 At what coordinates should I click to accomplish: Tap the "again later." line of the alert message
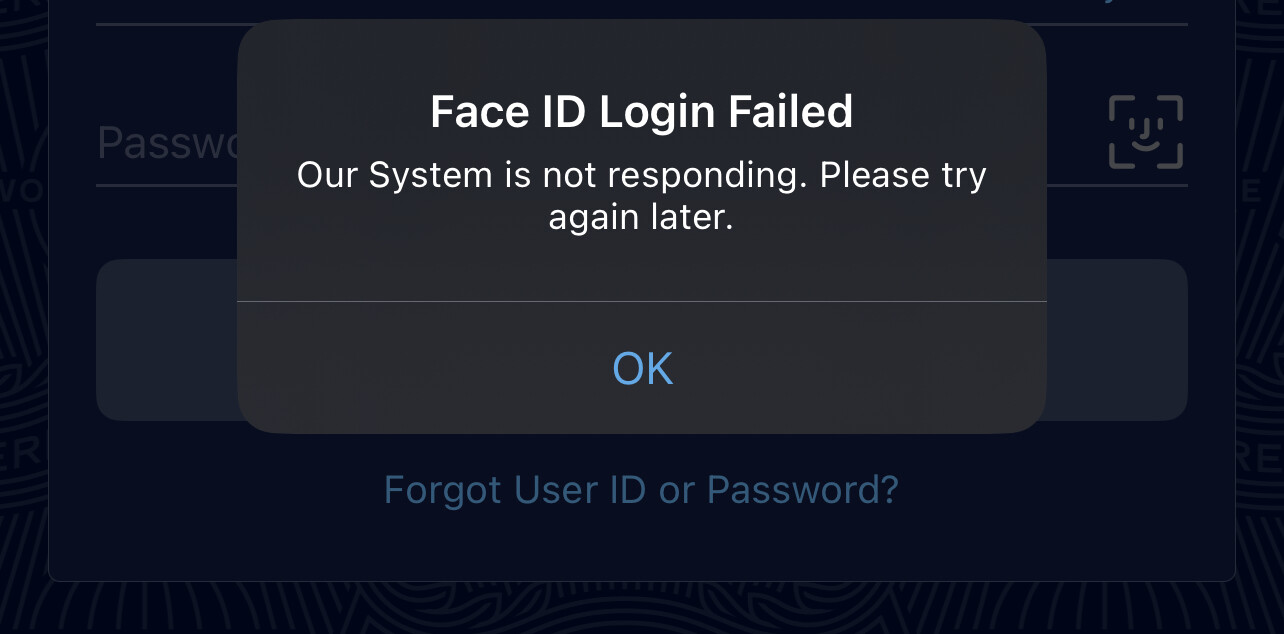641,218
